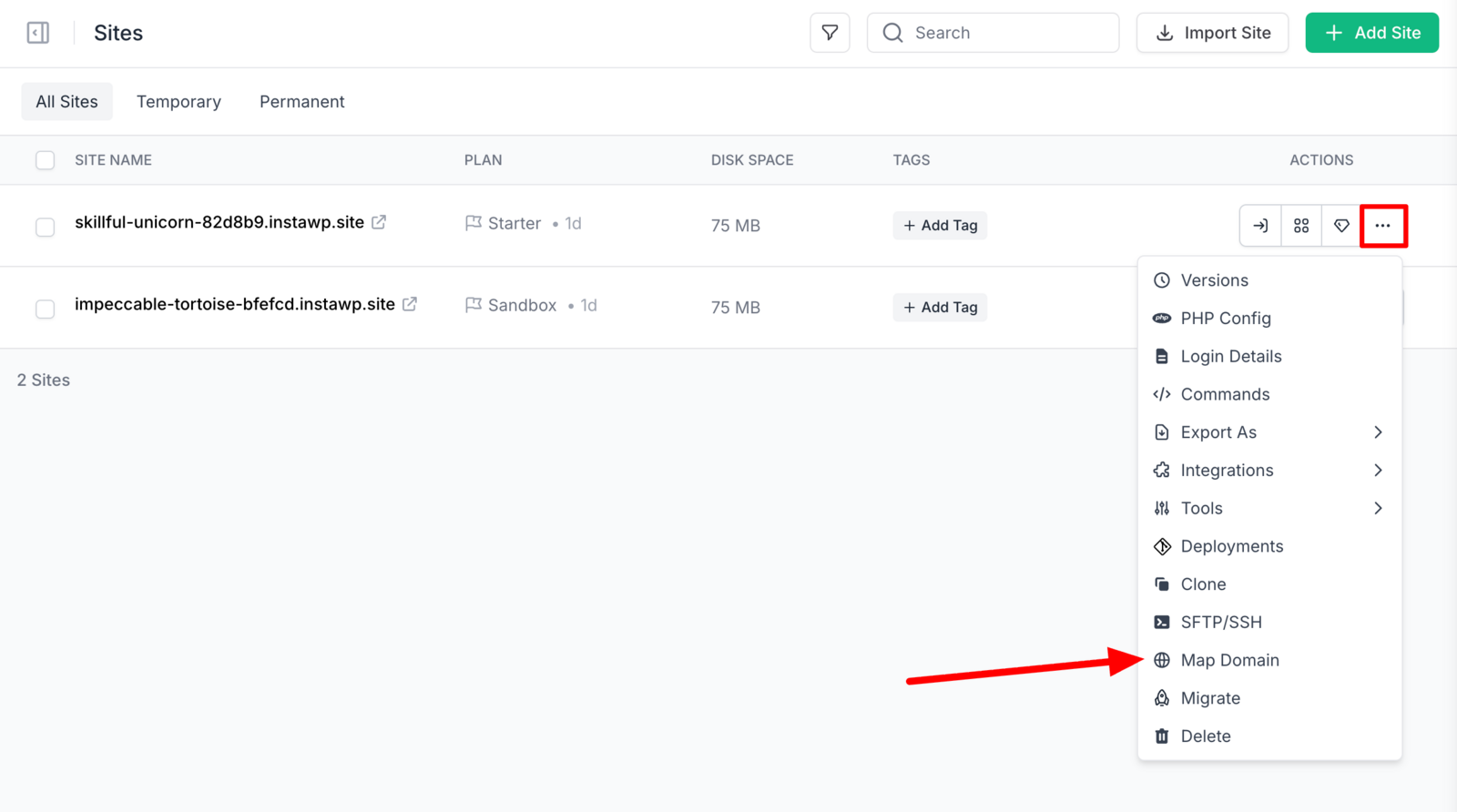Click the Starter plan flag icon

pyautogui.click(x=474, y=223)
